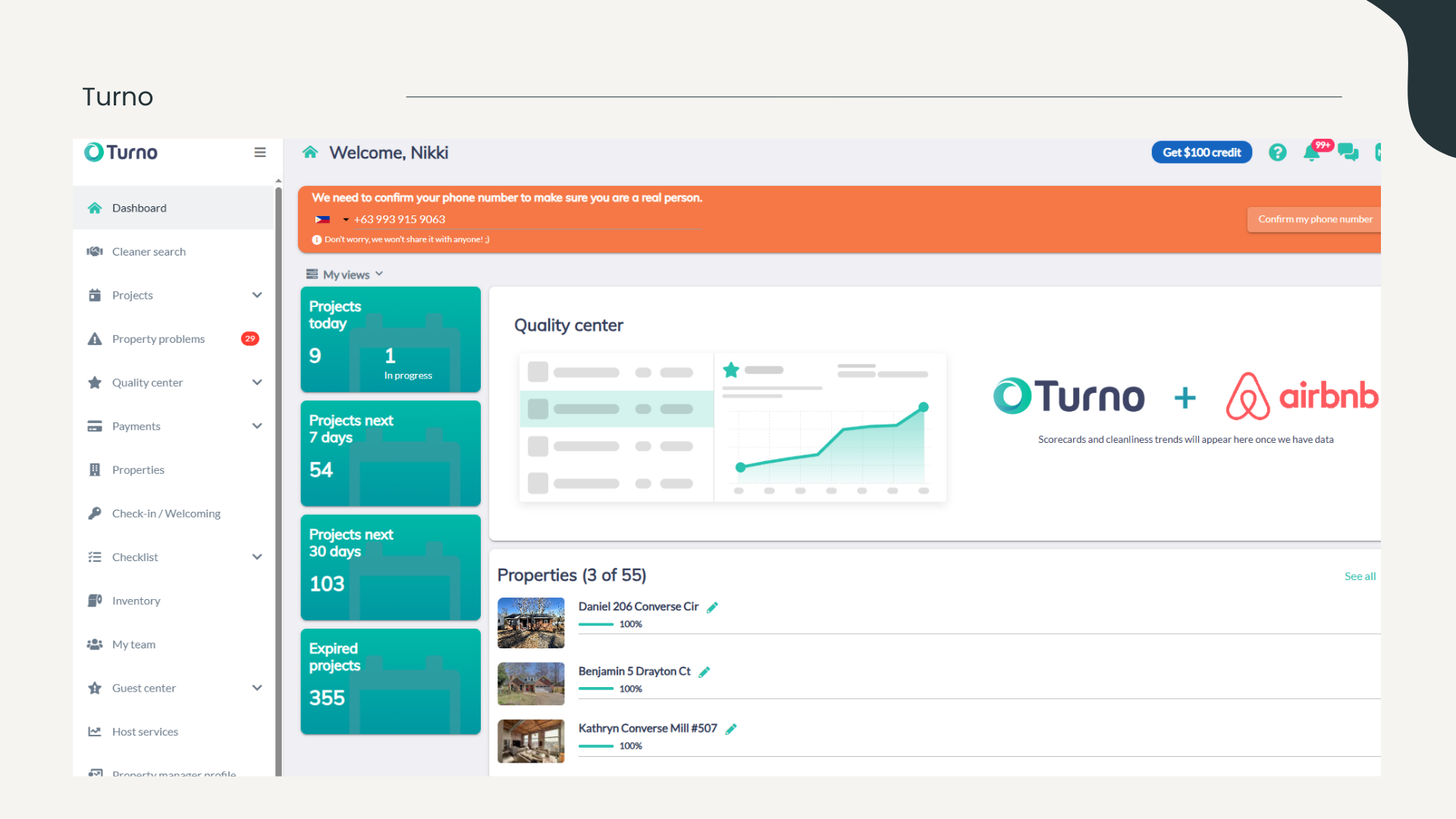Open Inventory menu item
1456x819 pixels.
click(173, 601)
